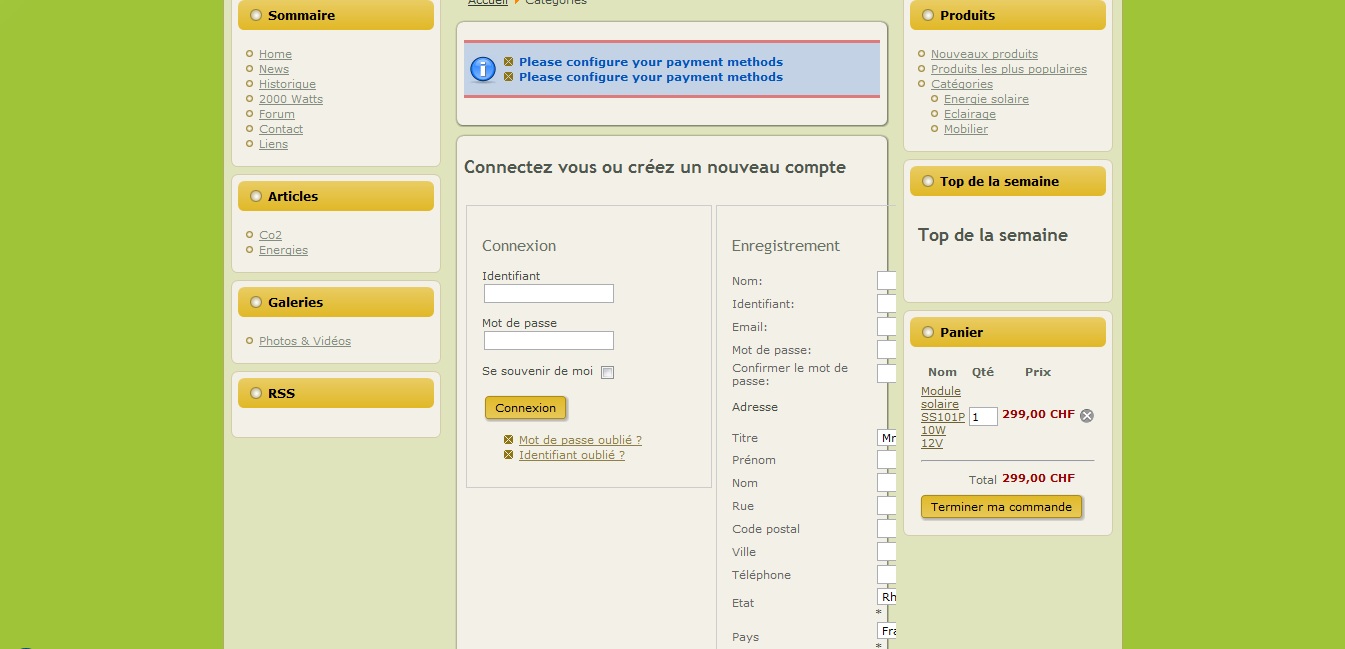
Task: Click the 'Connectez vous ou créez un nouveau compte' heading
Action: pyautogui.click(x=655, y=167)
